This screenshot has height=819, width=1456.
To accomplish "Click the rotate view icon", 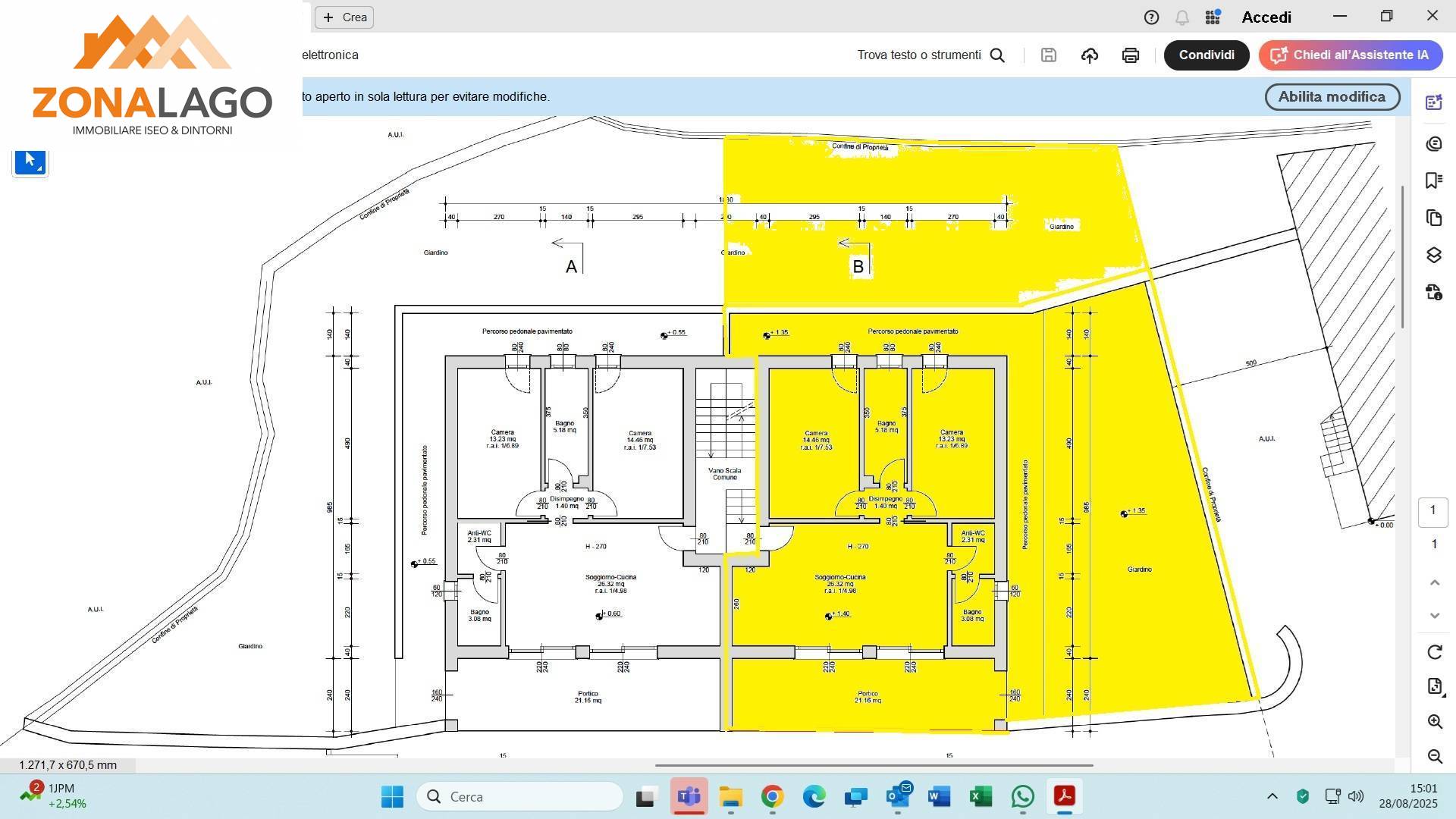I will 1434,652.
